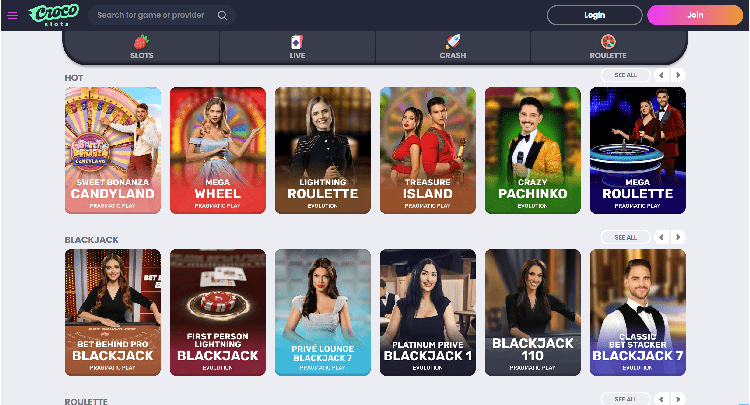Click See All for Hot games
The height and width of the screenshot is (405, 750).
[626, 75]
